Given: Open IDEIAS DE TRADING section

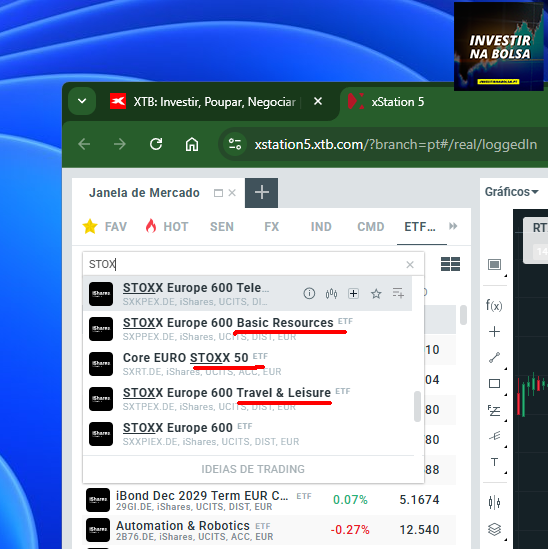Looking at the screenshot, I should (253, 469).
